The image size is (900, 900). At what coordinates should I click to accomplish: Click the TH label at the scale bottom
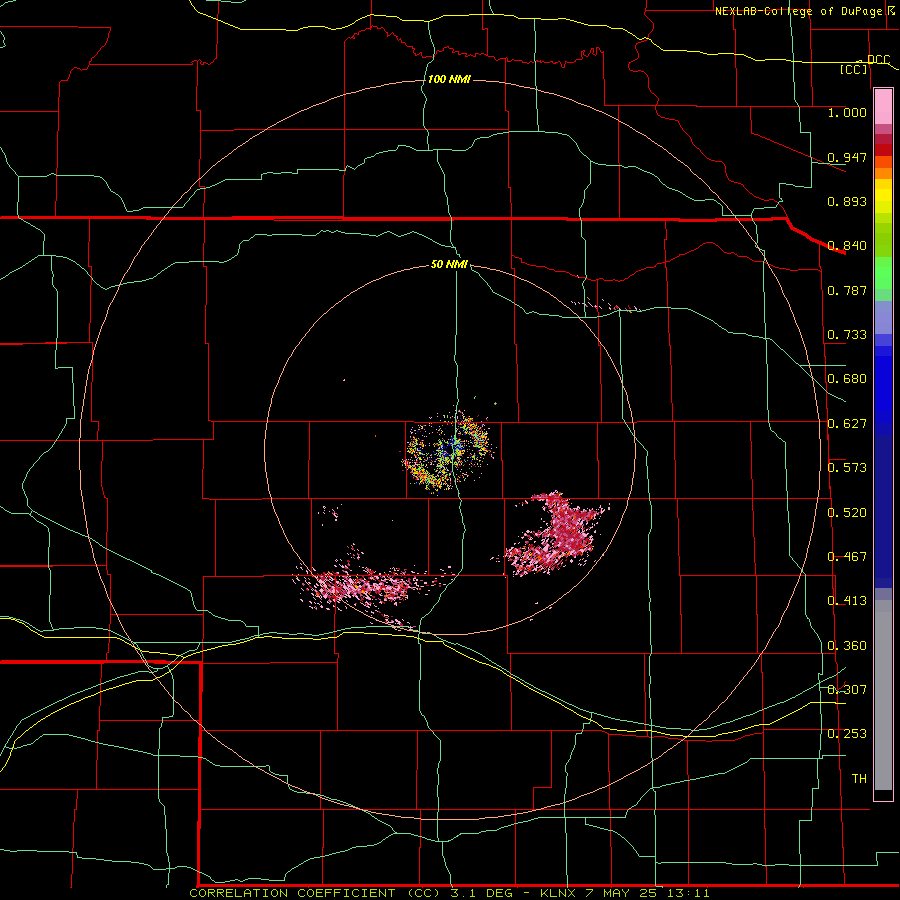pos(859,779)
